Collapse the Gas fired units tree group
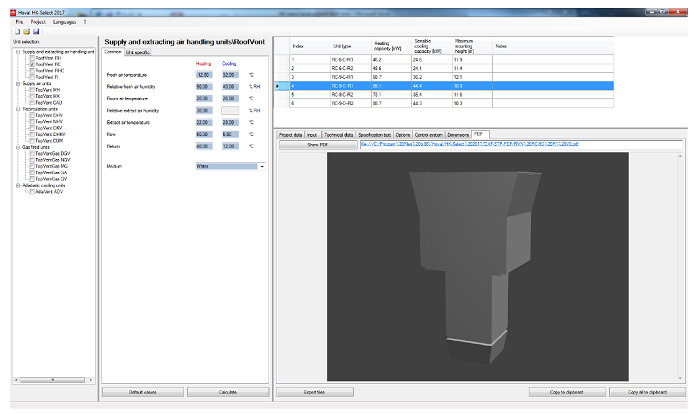 tap(17, 146)
